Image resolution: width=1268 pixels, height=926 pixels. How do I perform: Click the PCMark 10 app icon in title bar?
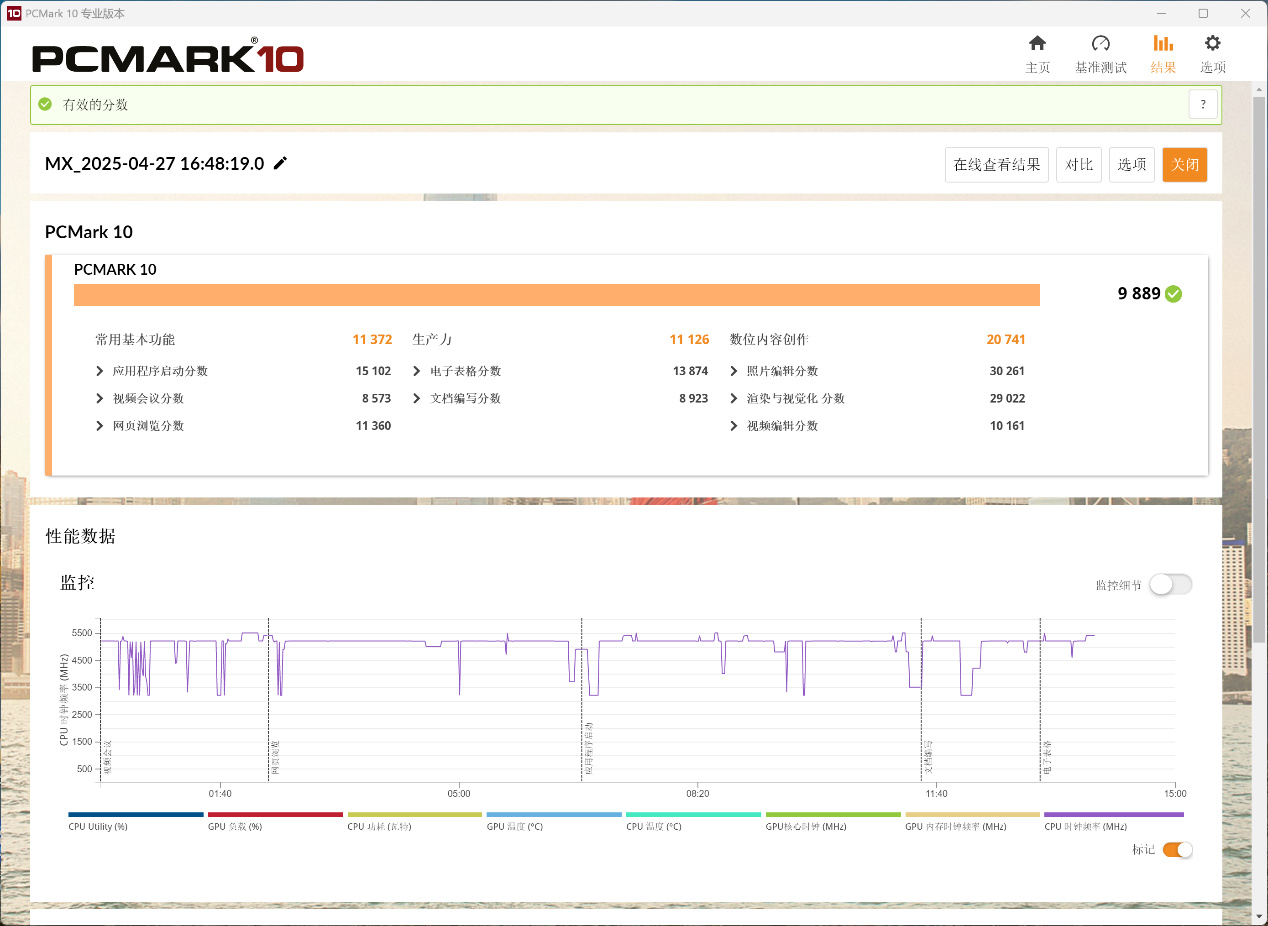13,13
